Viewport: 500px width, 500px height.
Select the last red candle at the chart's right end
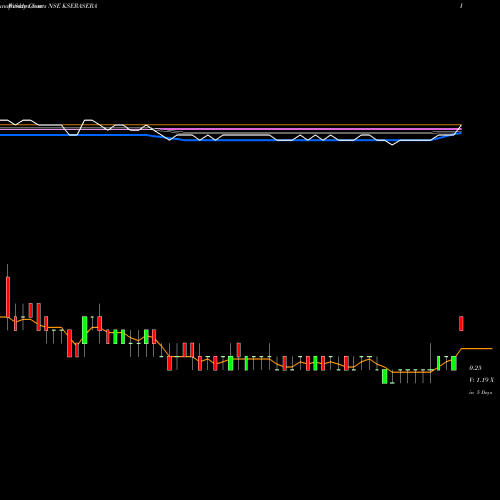point(461,323)
